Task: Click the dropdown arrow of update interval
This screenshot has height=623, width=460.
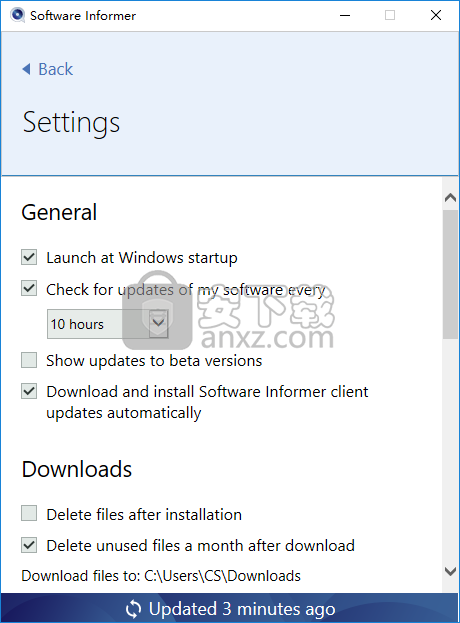Action: (158, 324)
